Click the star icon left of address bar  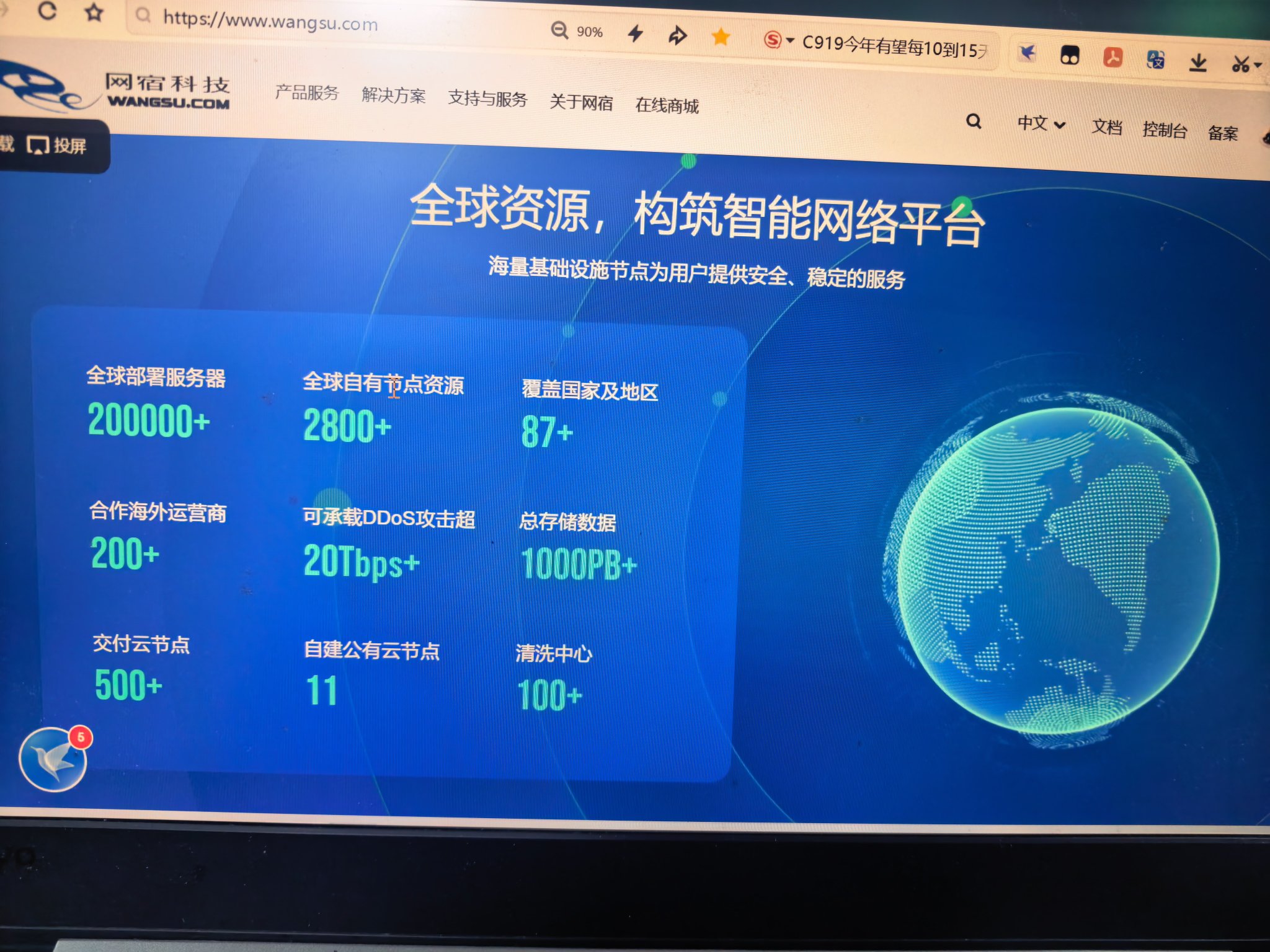(x=94, y=12)
